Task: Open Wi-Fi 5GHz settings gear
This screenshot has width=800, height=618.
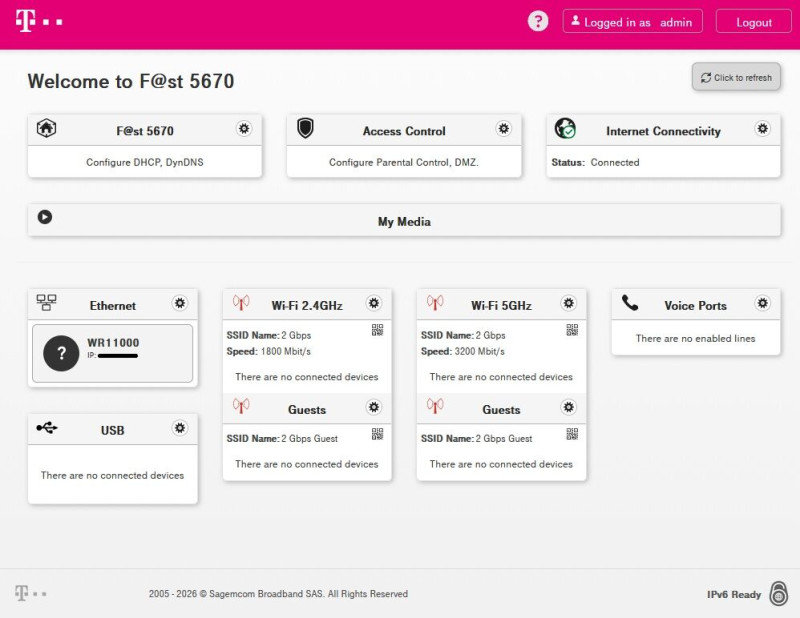Action: coord(568,303)
